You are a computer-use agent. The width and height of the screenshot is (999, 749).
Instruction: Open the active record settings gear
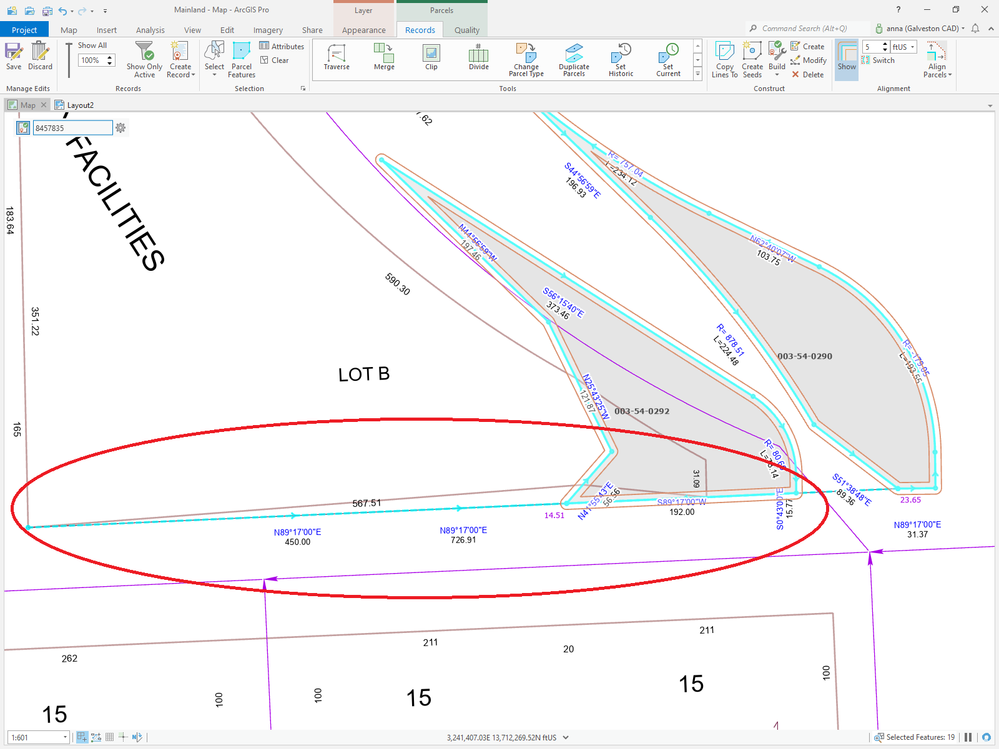pos(120,128)
